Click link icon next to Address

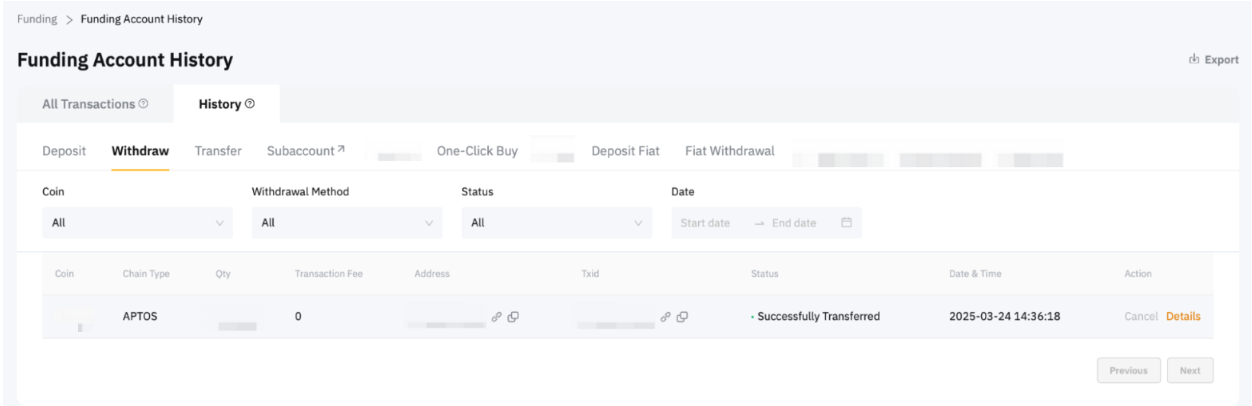point(496,317)
